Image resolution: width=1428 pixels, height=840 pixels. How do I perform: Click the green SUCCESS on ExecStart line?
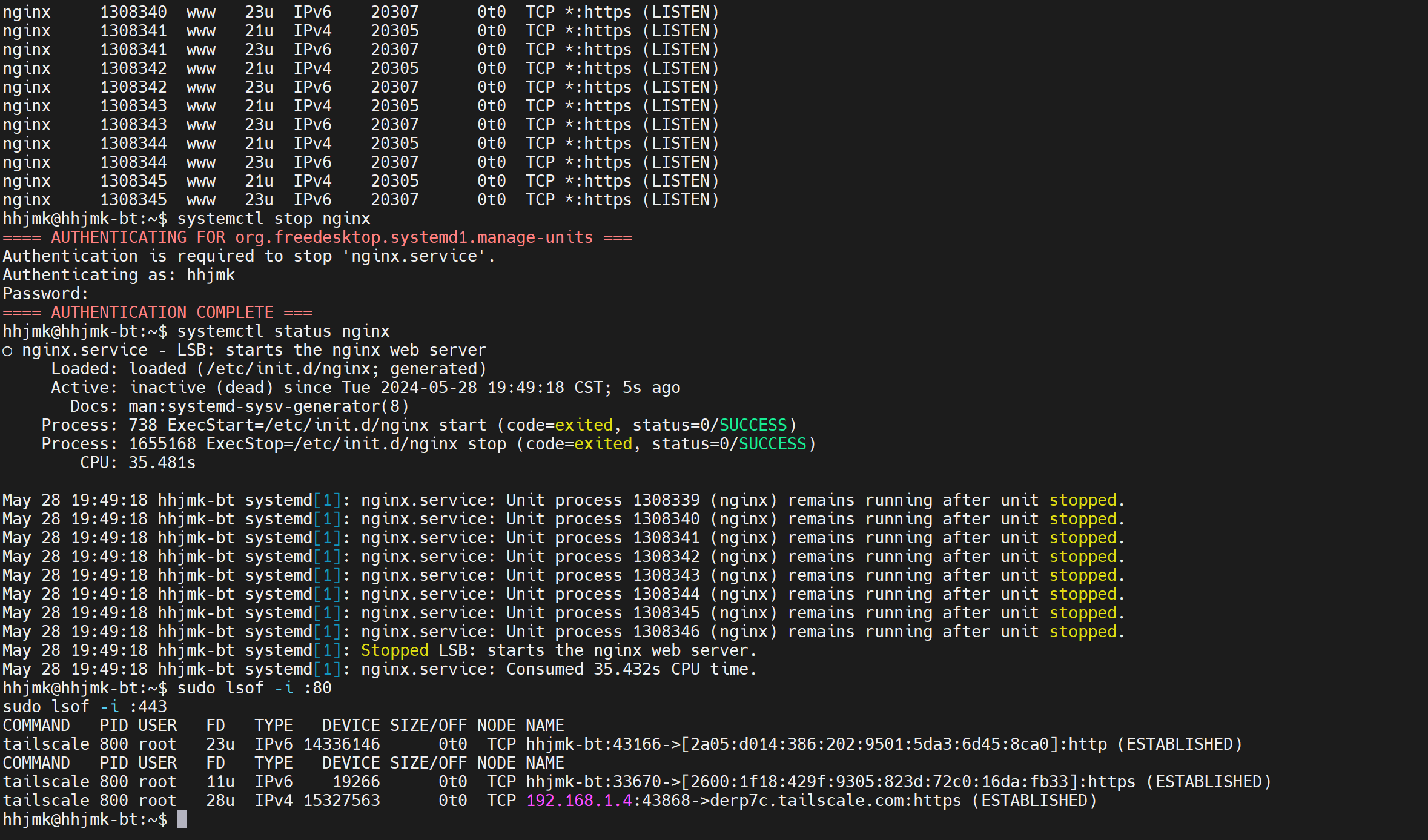753,425
